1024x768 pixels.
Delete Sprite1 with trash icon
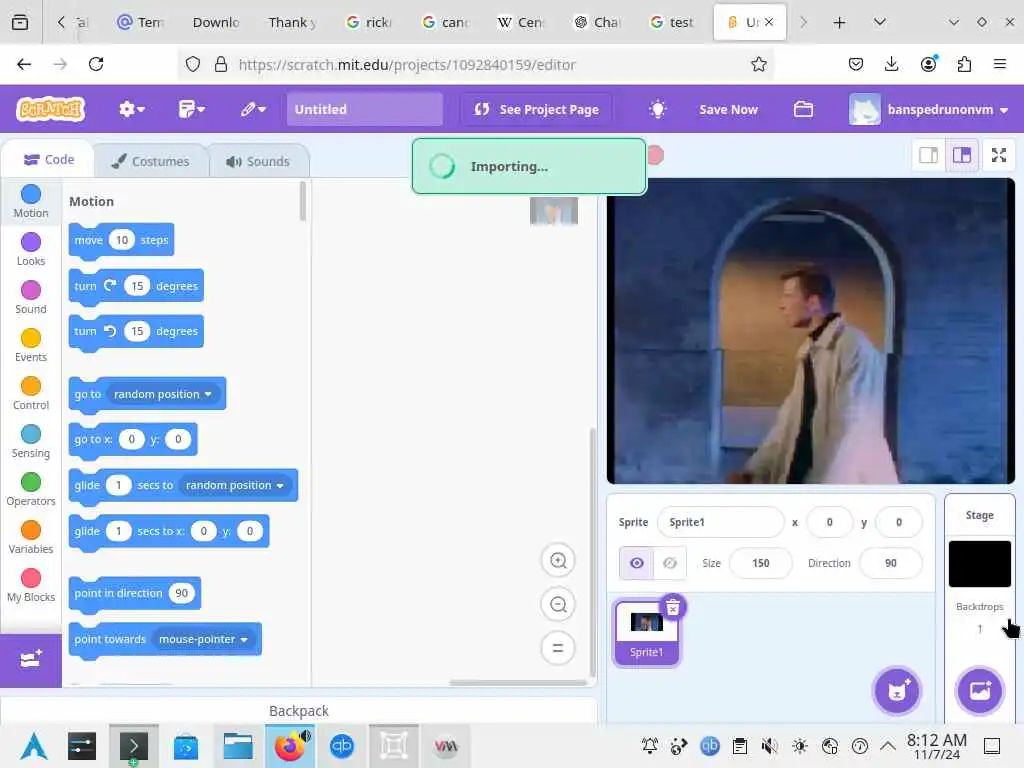coord(673,608)
